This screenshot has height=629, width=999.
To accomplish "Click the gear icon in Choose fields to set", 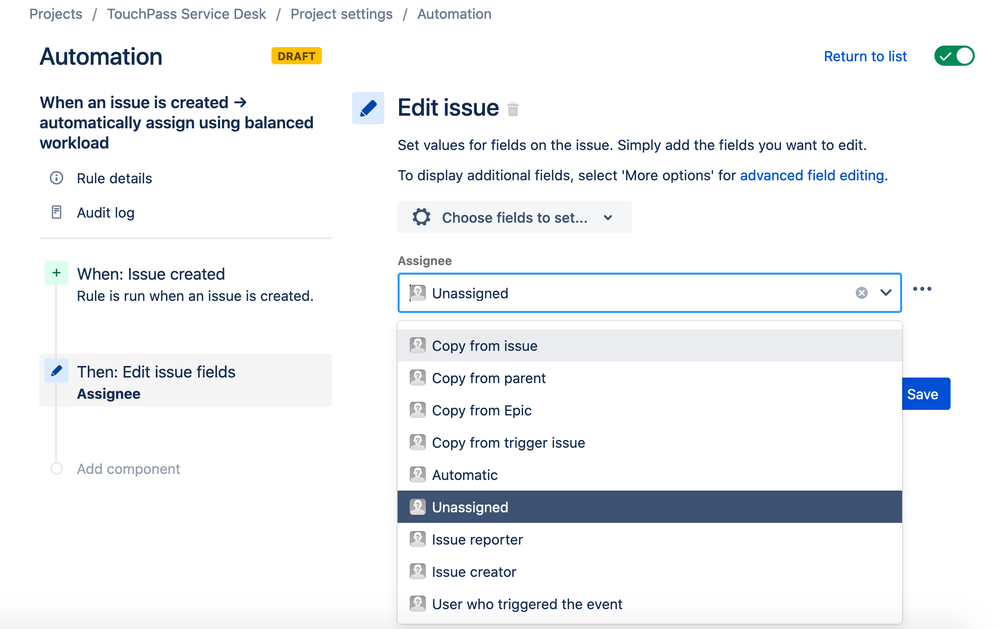I will pos(421,217).
